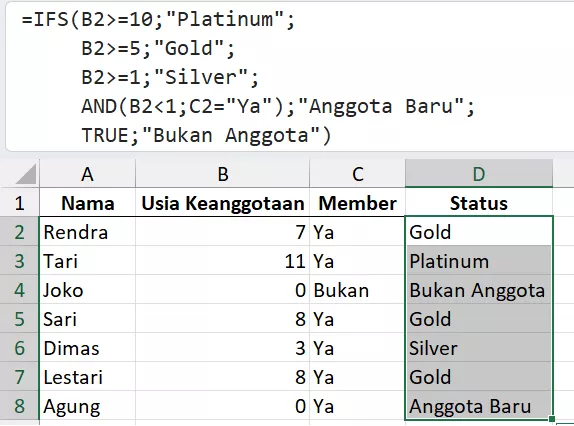This screenshot has width=574, height=426.
Task: Select row 7 header
Action: [19, 377]
